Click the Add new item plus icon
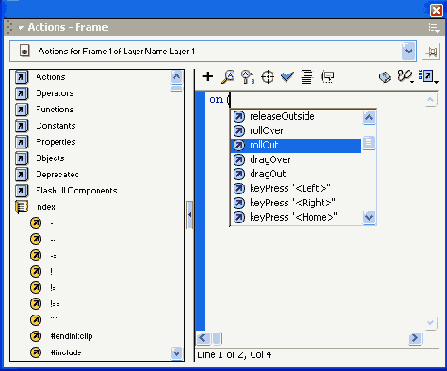This screenshot has width=447, height=371. click(x=208, y=76)
